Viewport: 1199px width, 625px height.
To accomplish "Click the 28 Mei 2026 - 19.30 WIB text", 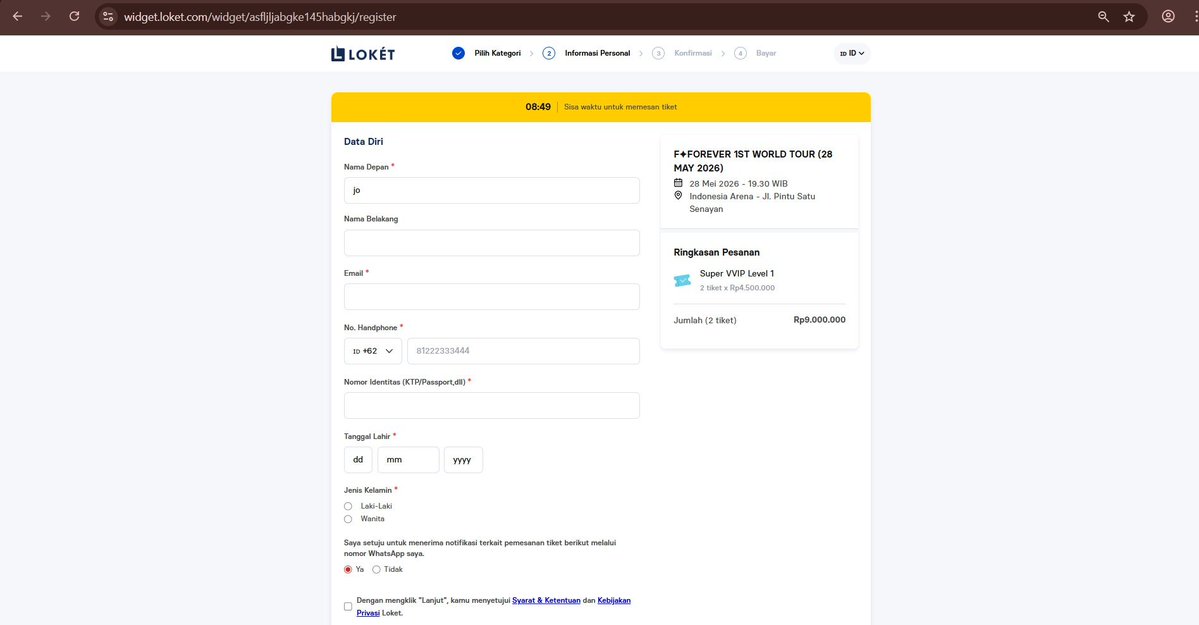I will [x=738, y=184].
